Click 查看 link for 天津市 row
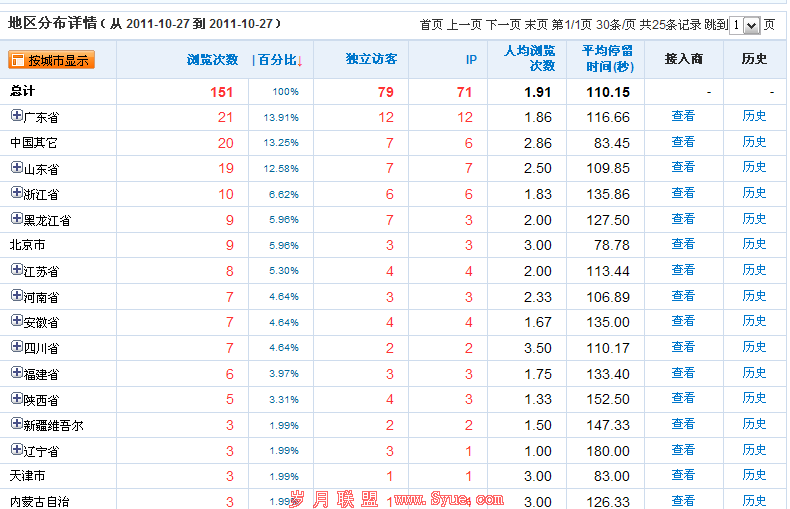 [x=683, y=475]
